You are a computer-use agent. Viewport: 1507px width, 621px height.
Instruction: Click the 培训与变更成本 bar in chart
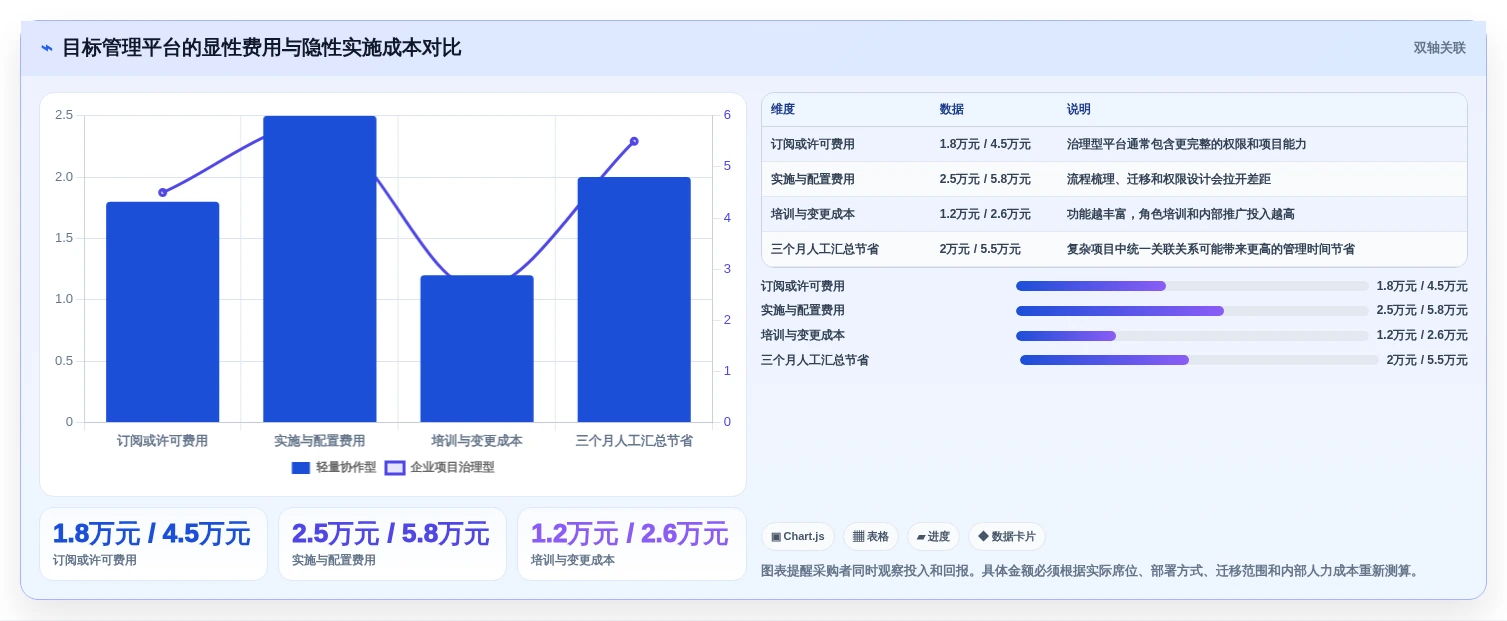477,349
